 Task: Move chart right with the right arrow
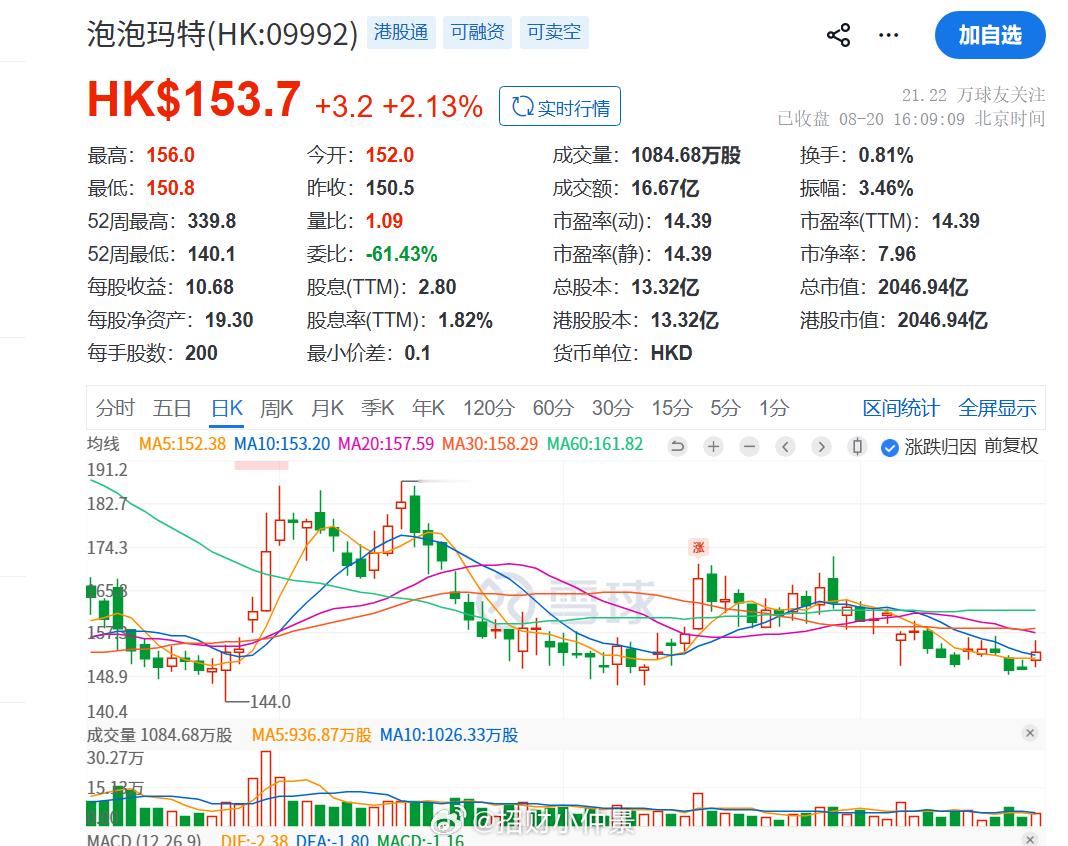[821, 447]
